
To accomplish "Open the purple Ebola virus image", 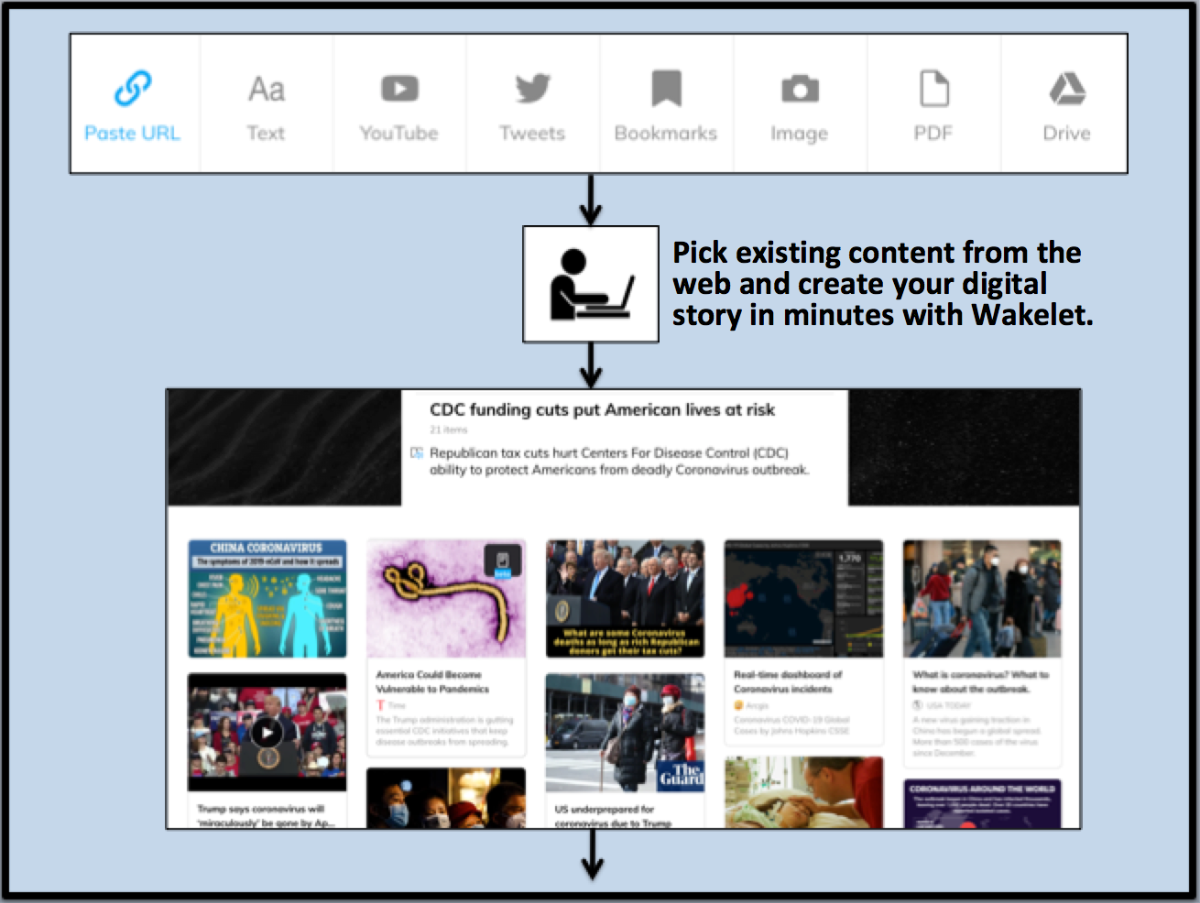I will click(446, 598).
